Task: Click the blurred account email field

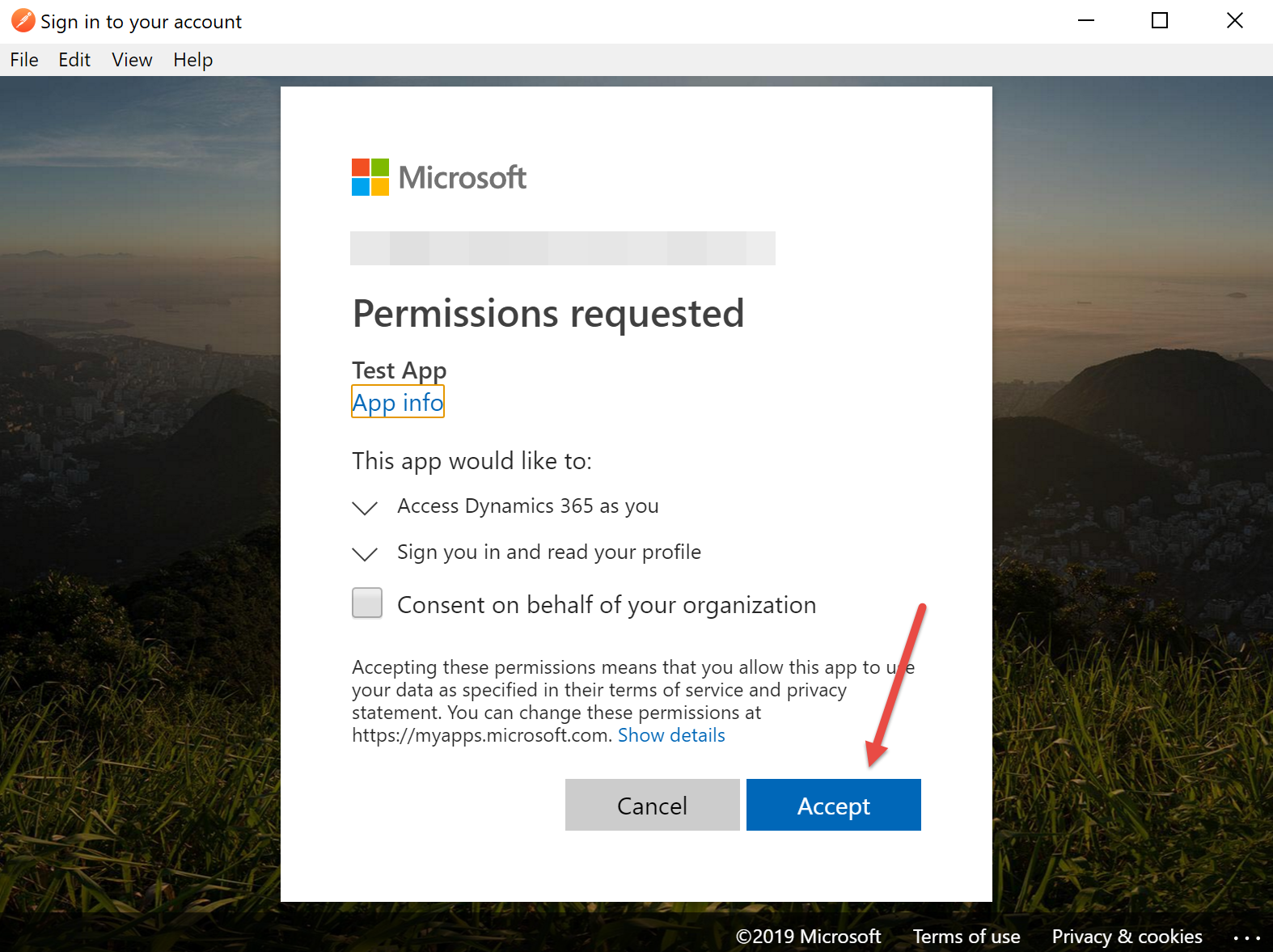Action: 563,248
